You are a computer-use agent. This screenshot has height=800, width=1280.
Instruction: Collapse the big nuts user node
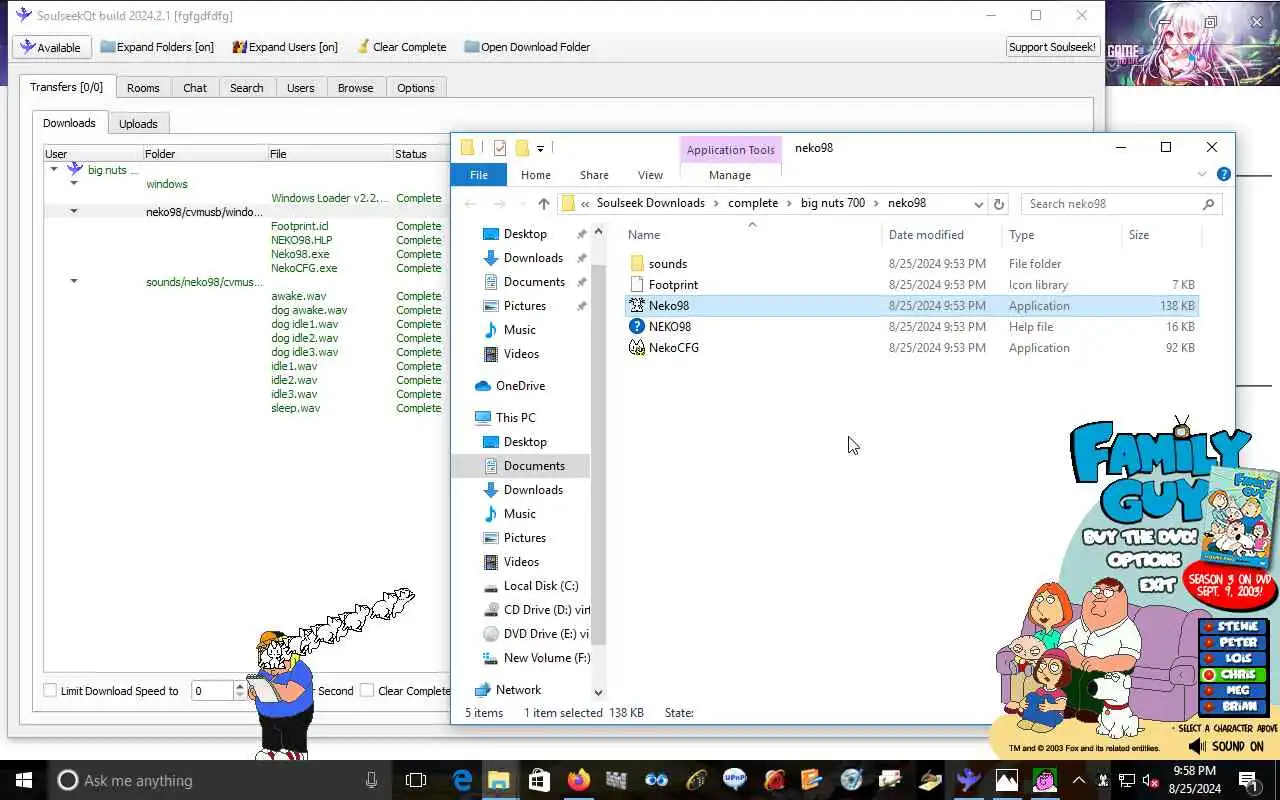tap(54, 170)
